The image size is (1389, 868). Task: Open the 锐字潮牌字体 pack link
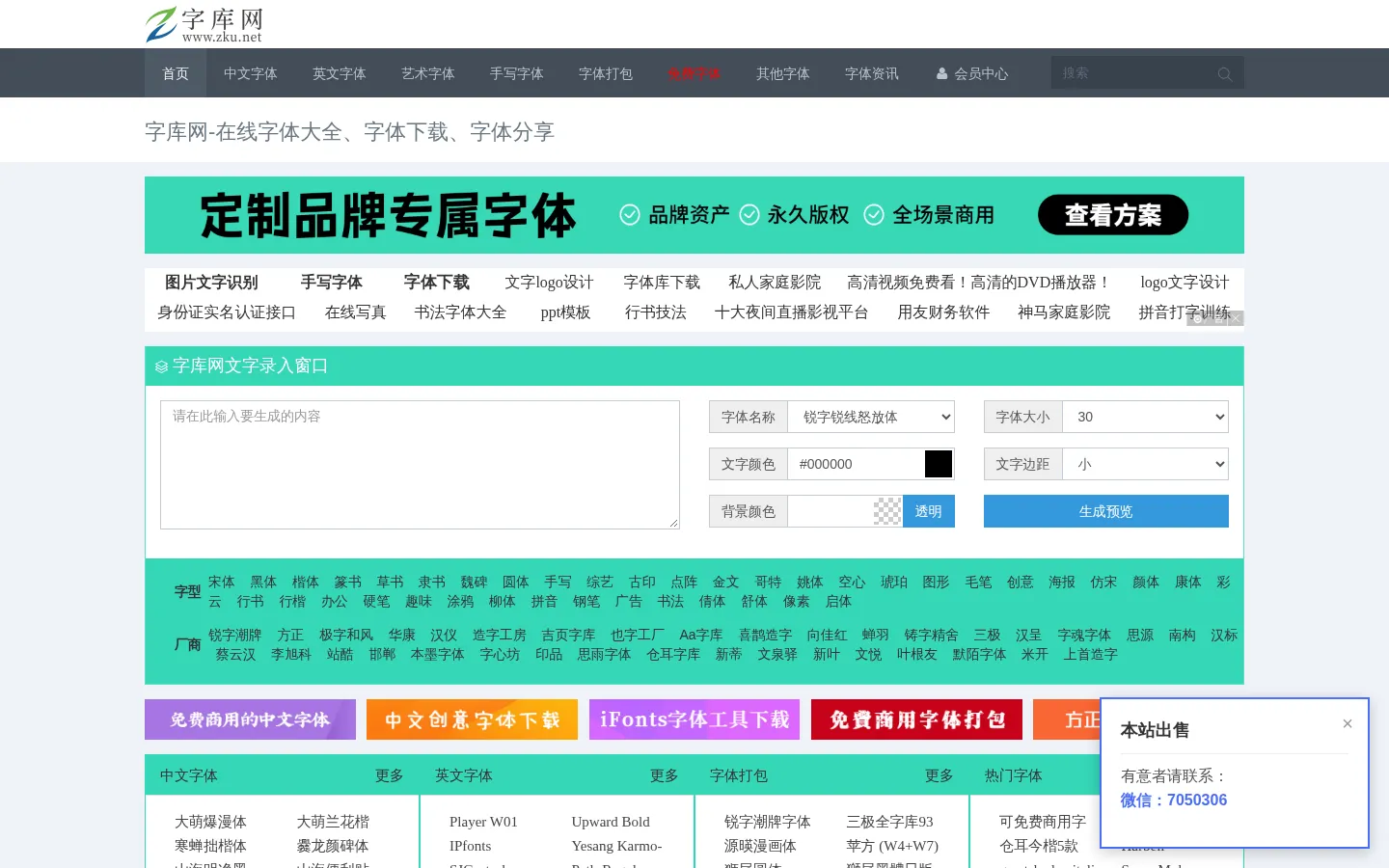768,822
